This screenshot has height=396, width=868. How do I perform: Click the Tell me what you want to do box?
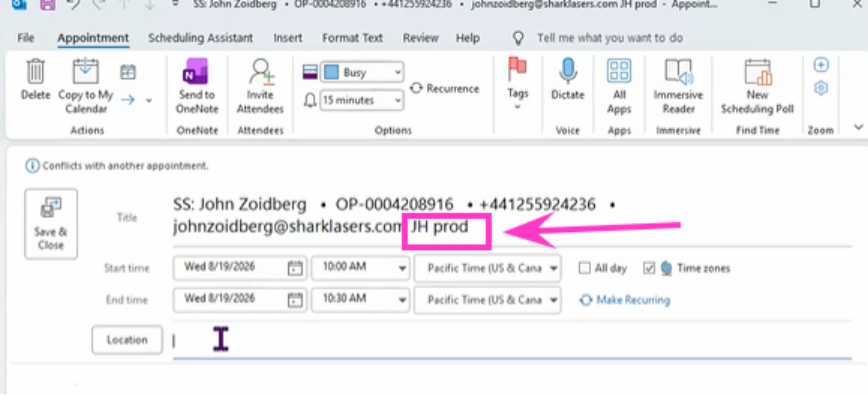(x=609, y=38)
